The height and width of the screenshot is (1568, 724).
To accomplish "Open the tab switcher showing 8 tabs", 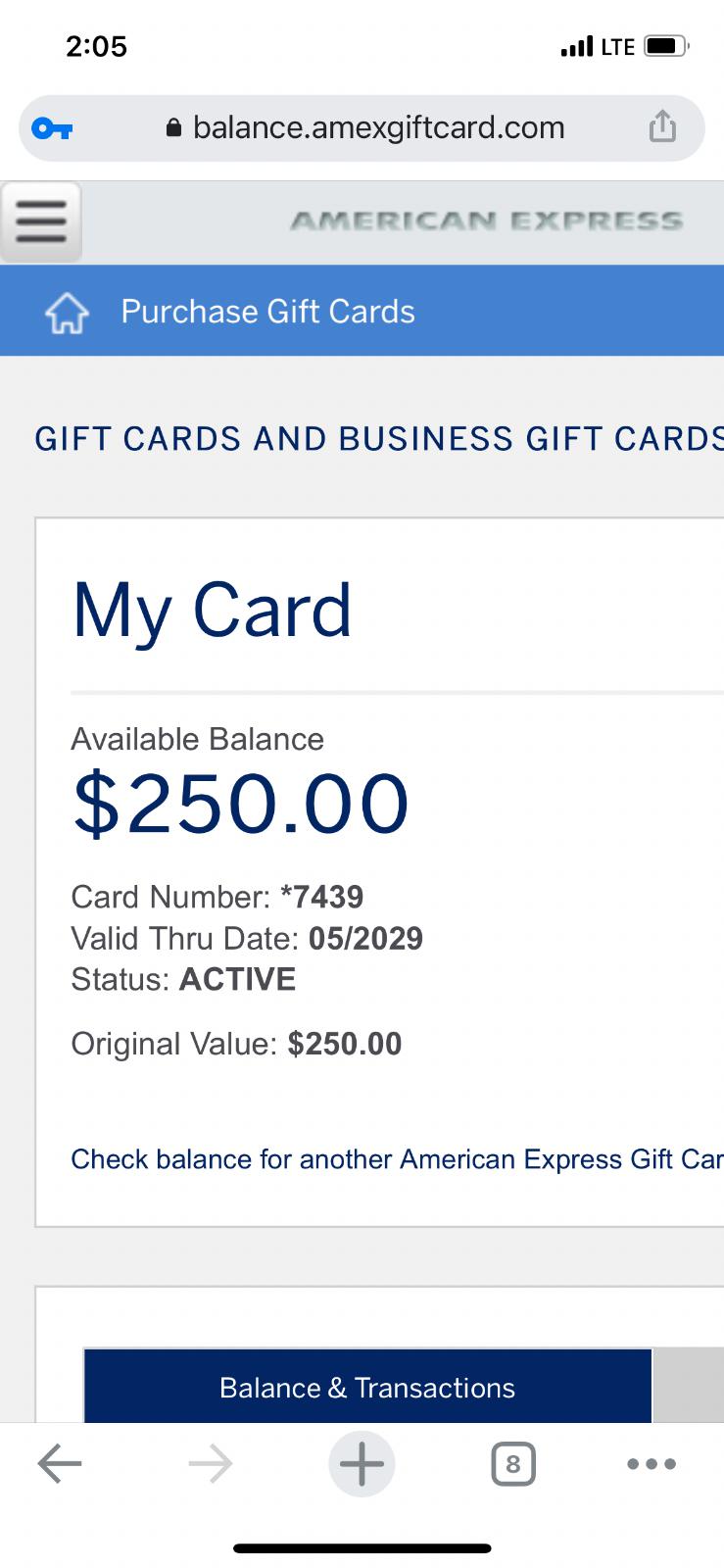I will [x=512, y=1465].
